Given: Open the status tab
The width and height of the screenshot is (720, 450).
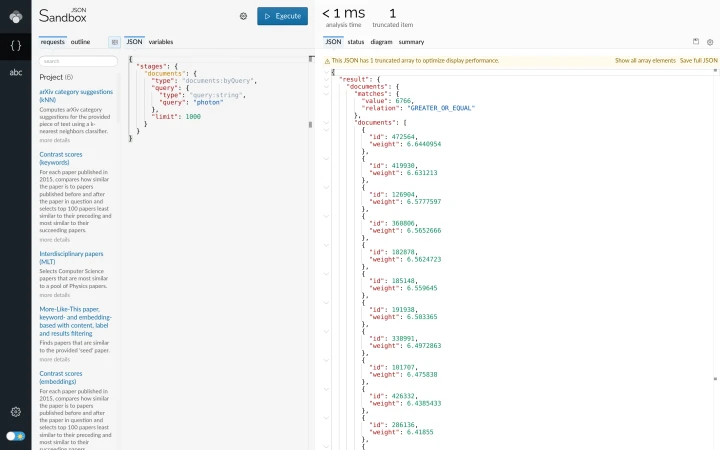Looking at the screenshot, I should 355,42.
